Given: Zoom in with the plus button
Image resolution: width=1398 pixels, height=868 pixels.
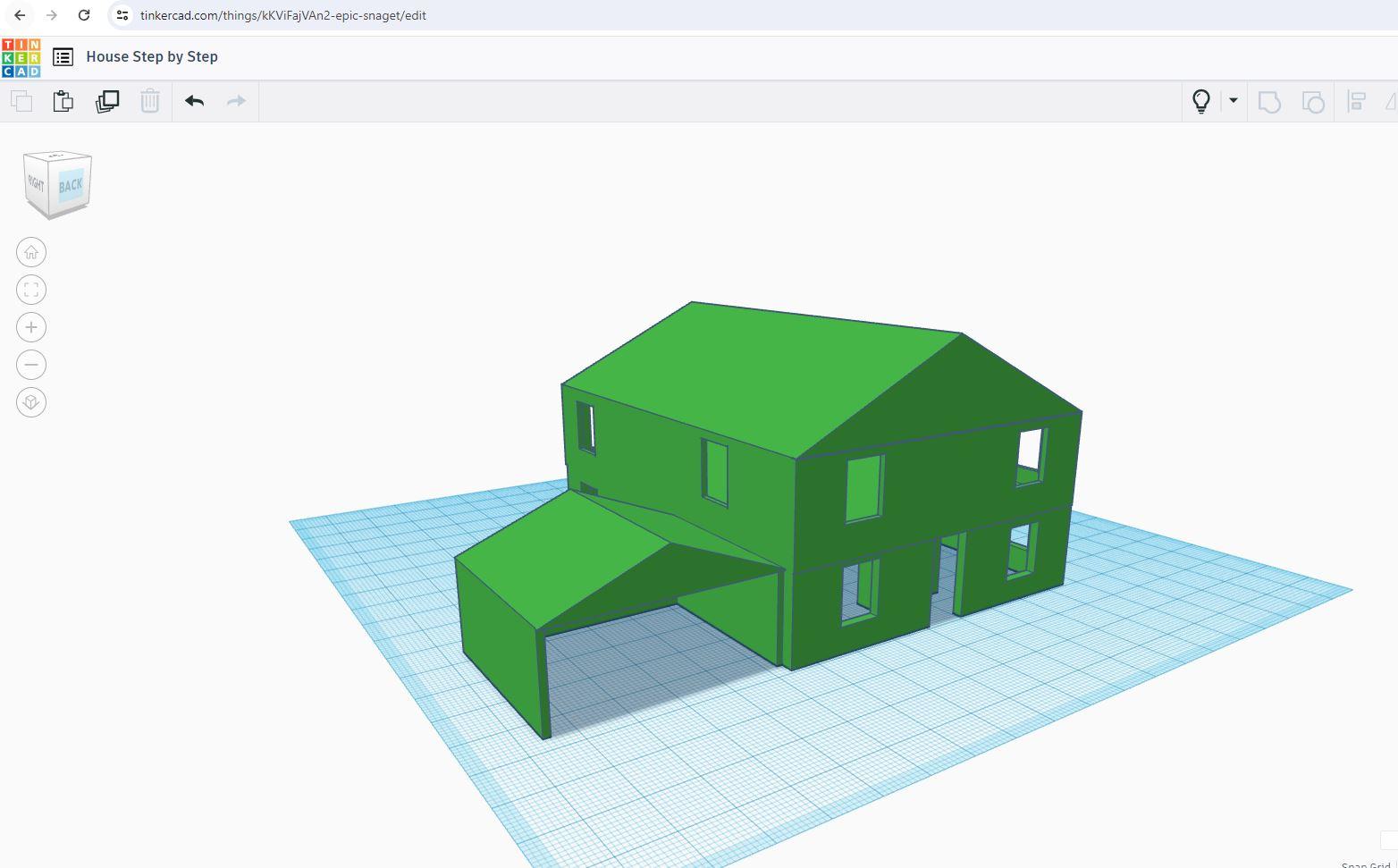Looking at the screenshot, I should pyautogui.click(x=31, y=327).
